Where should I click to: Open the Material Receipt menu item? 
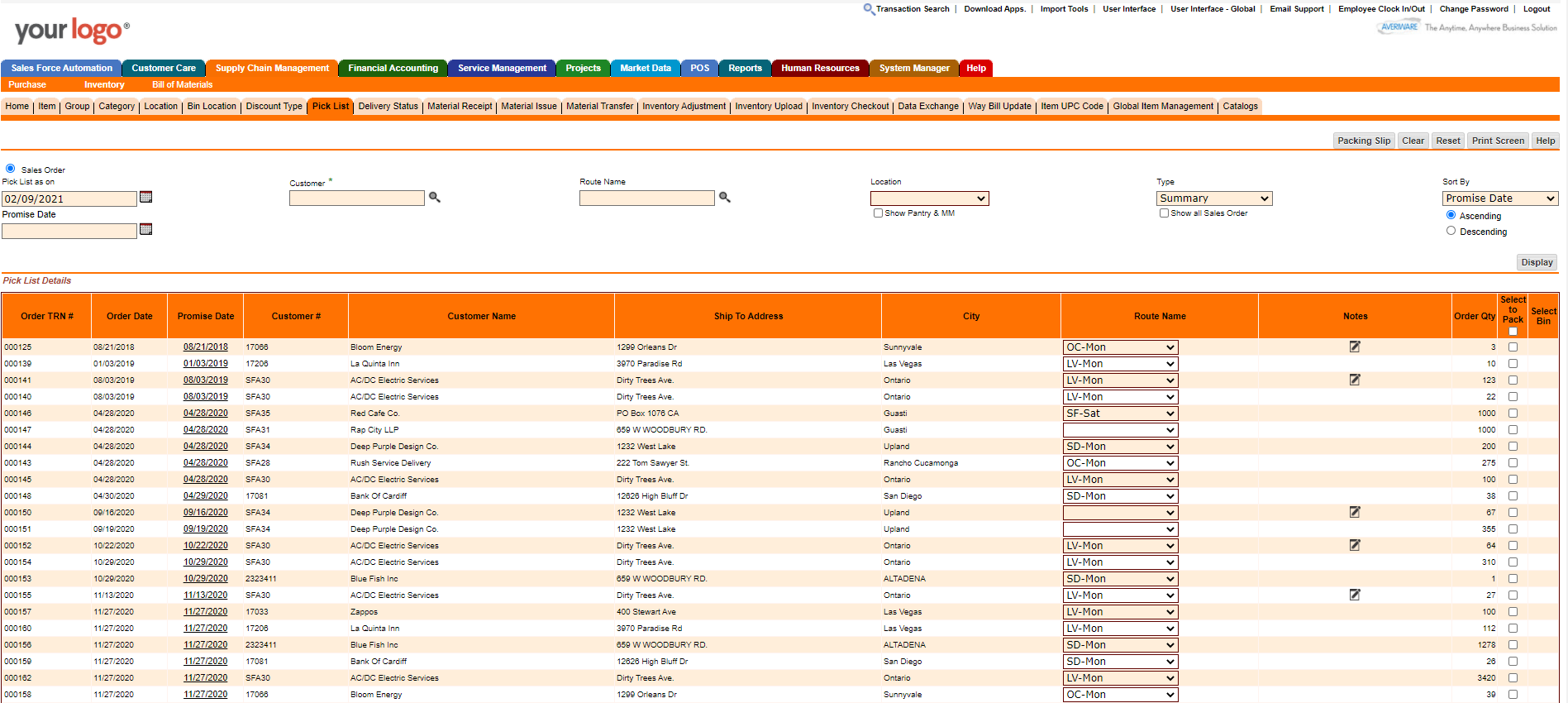[460, 106]
